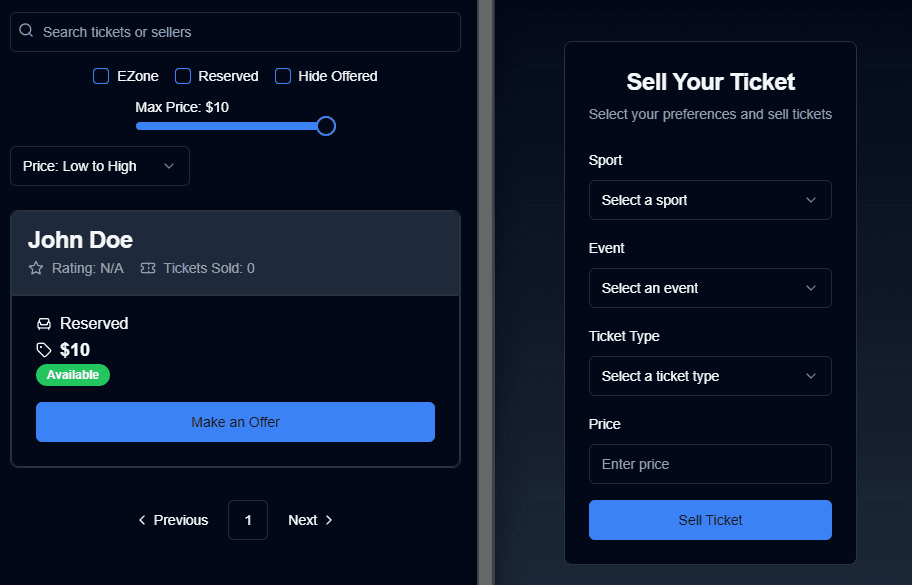
Task: Click the seat icon next to Reserved
Action: coord(44,324)
